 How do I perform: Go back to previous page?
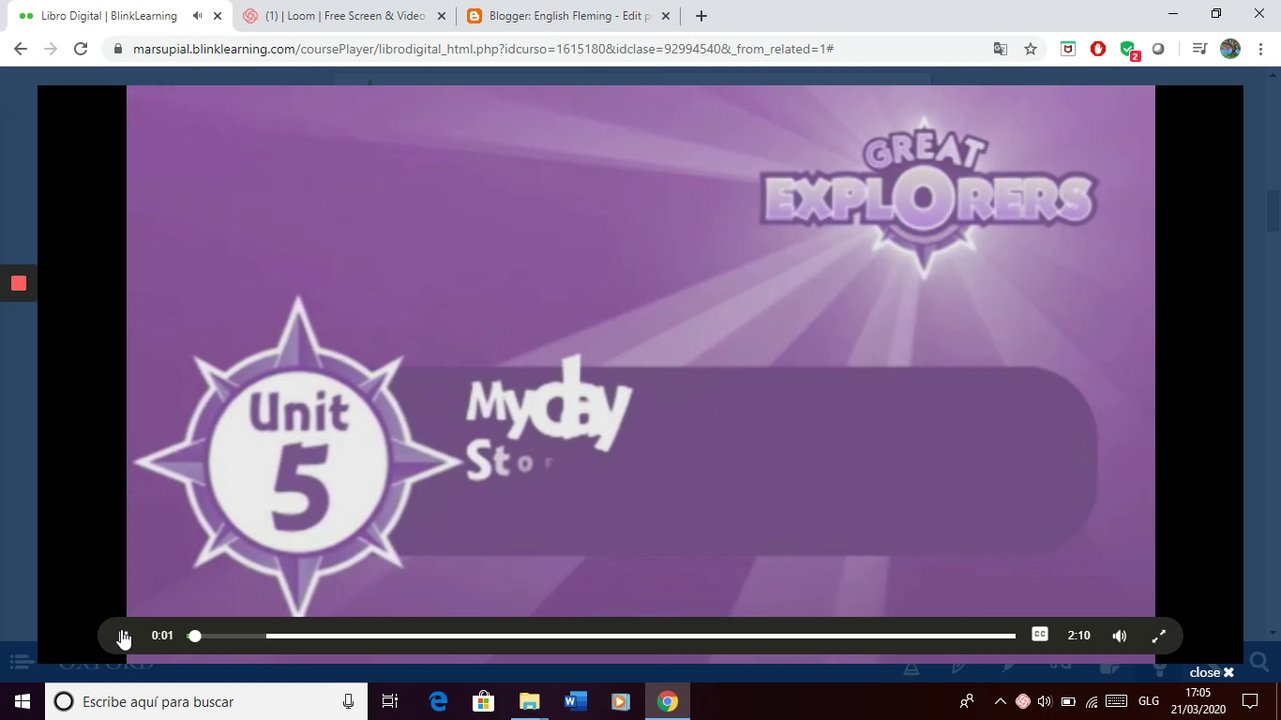tap(20, 48)
